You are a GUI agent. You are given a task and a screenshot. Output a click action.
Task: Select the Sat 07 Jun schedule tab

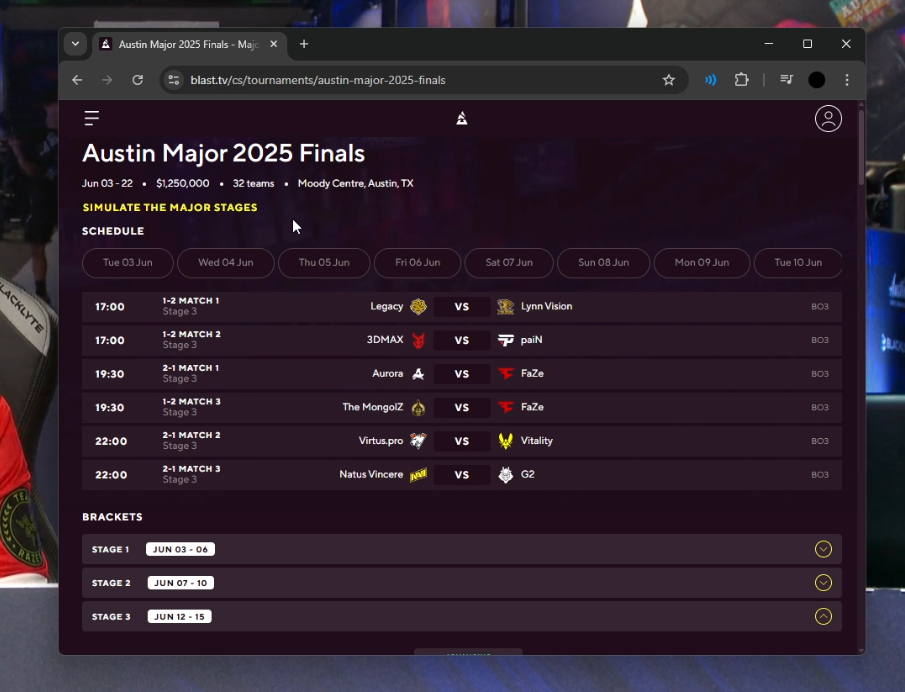coord(509,263)
